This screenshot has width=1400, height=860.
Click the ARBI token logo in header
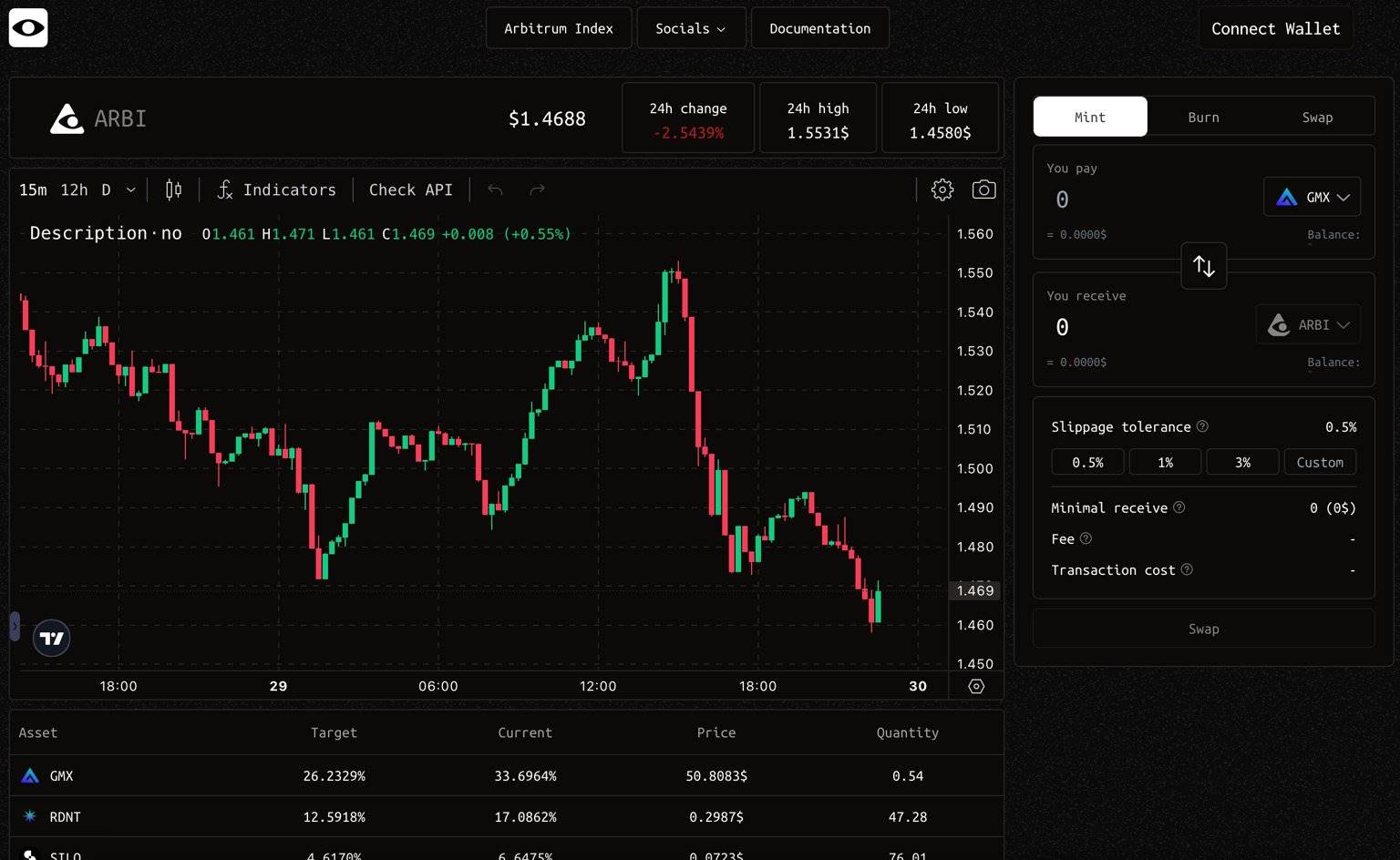(x=67, y=118)
